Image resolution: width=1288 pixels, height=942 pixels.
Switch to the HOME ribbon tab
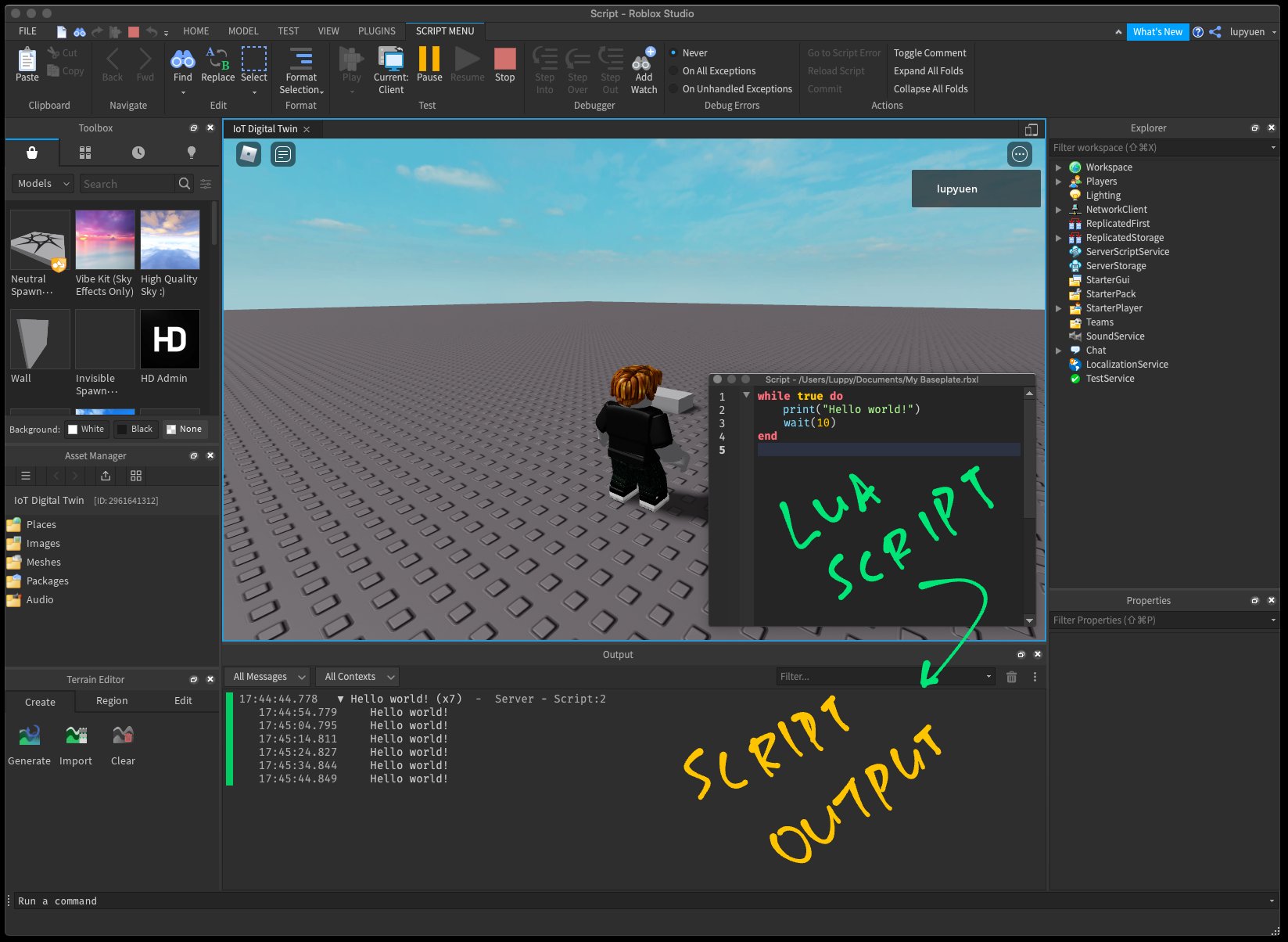coord(196,31)
